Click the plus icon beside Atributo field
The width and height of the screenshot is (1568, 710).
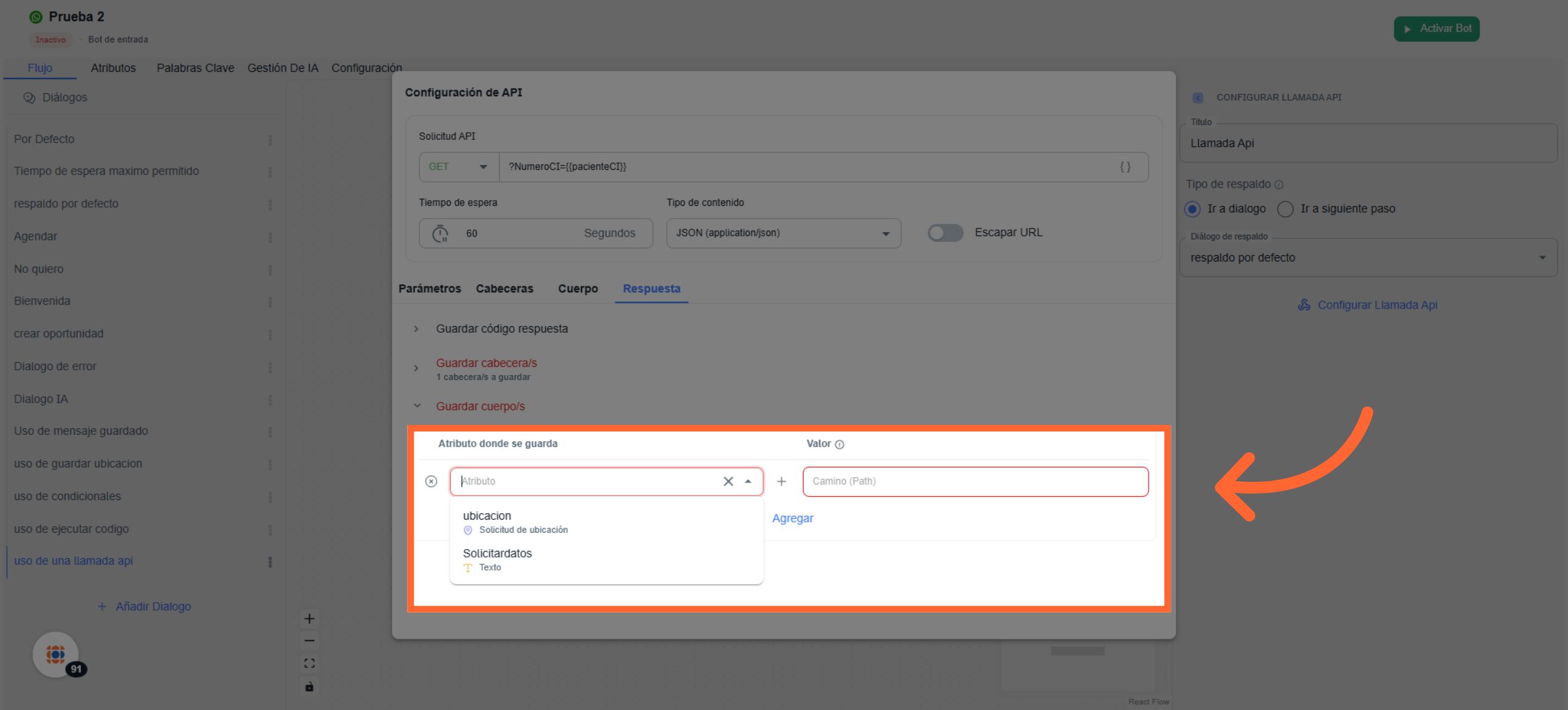coord(781,481)
